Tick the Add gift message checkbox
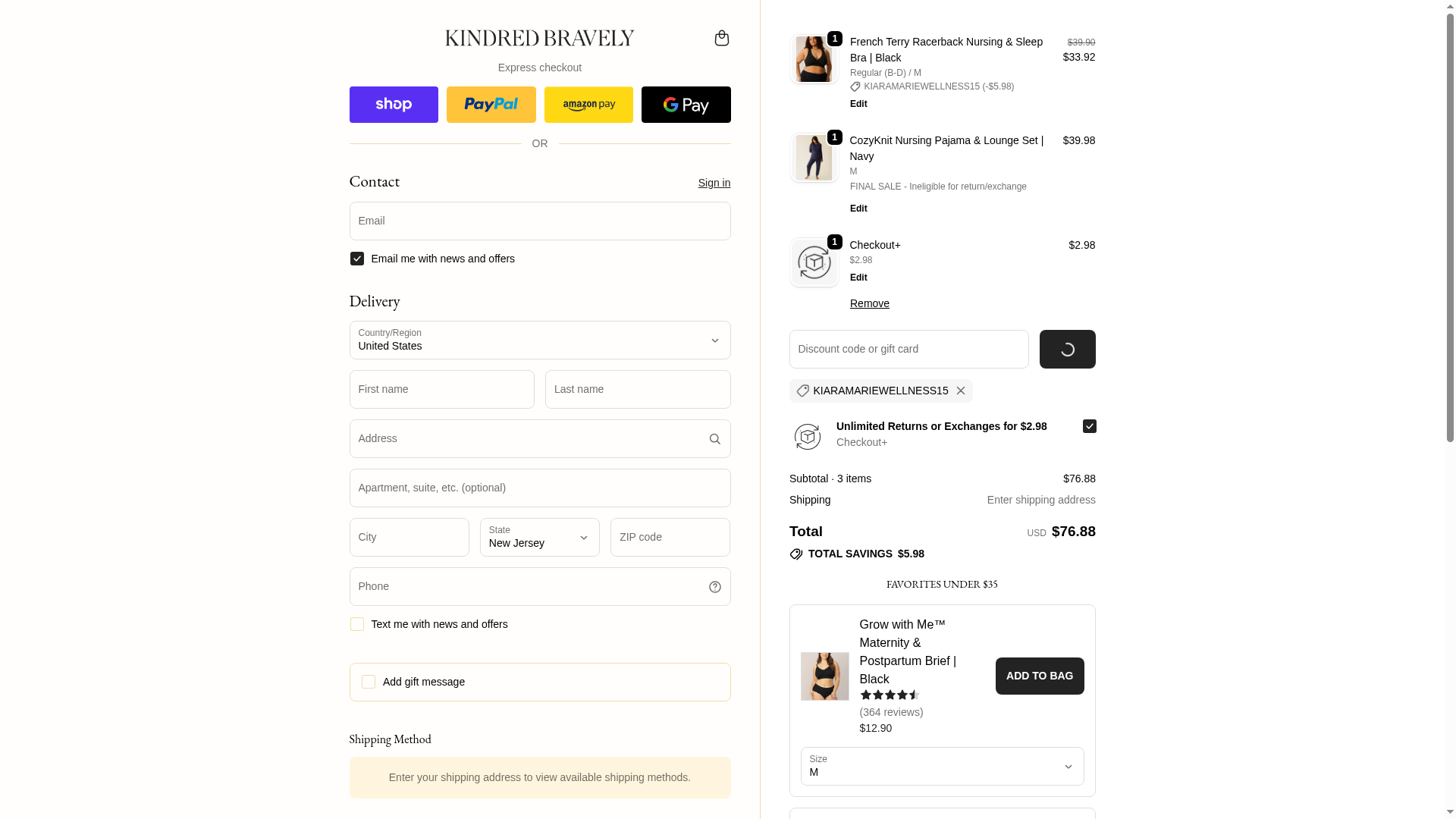Screen dimensions: 1456x819 (x=369, y=682)
